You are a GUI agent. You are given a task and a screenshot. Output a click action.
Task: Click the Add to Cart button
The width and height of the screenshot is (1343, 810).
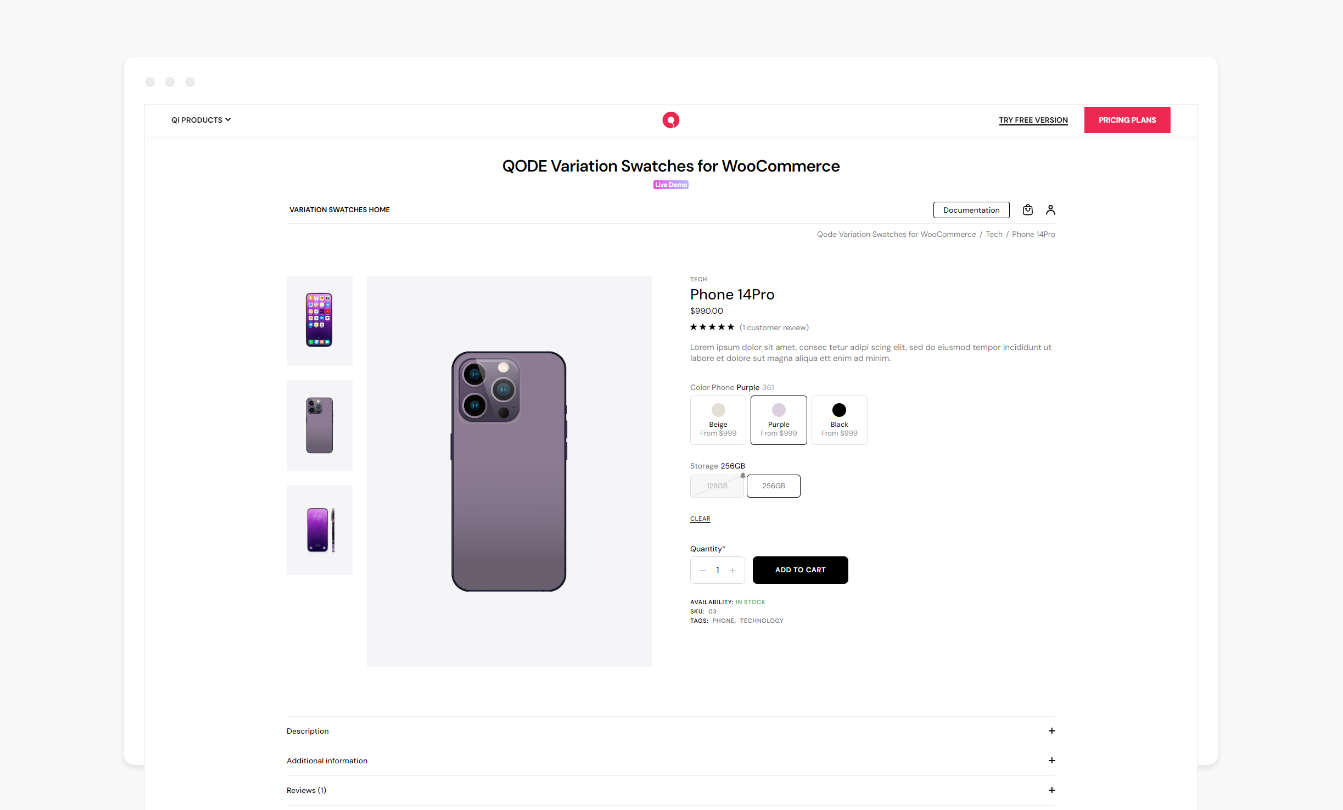[x=800, y=570]
